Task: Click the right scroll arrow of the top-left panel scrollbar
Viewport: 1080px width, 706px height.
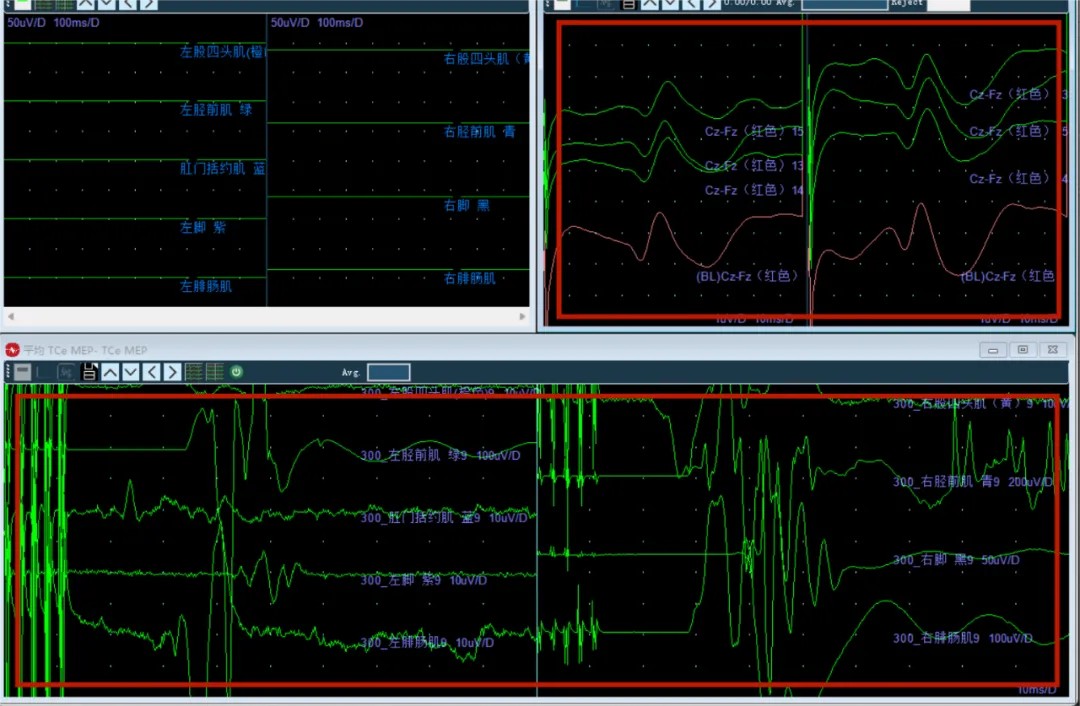Action: click(x=523, y=317)
